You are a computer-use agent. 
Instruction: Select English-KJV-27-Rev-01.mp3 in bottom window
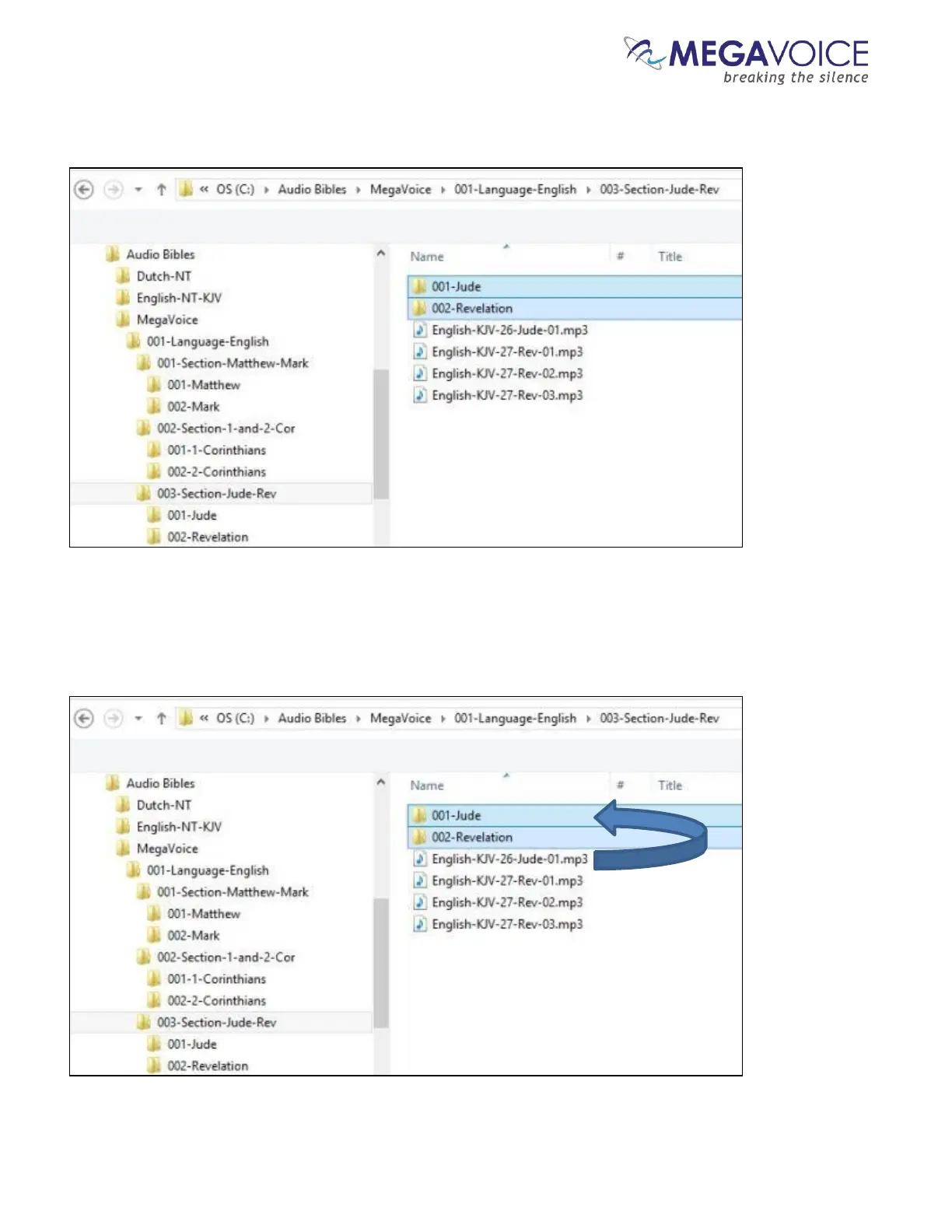coord(498,880)
